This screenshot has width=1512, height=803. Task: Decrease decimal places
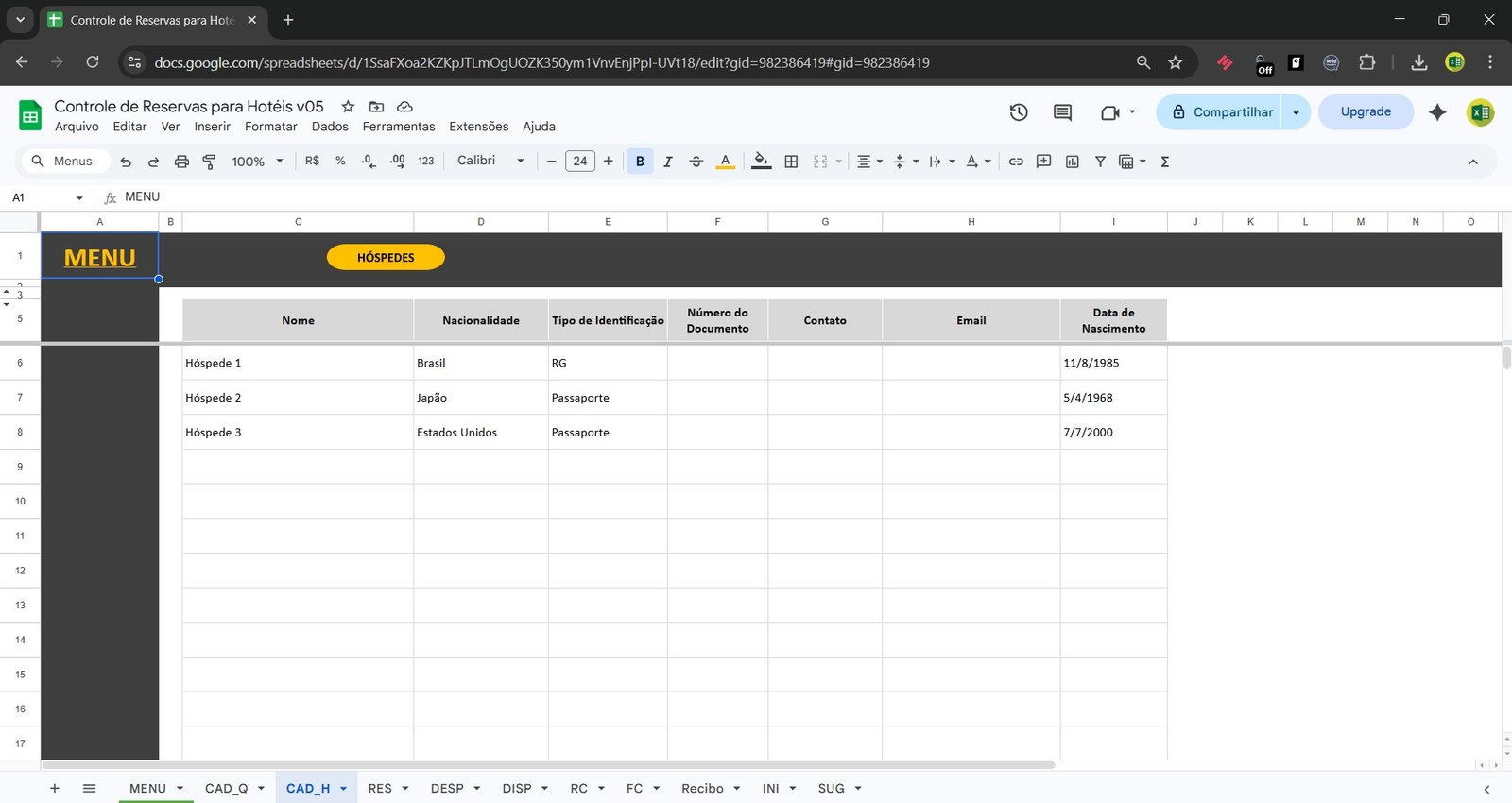369,162
